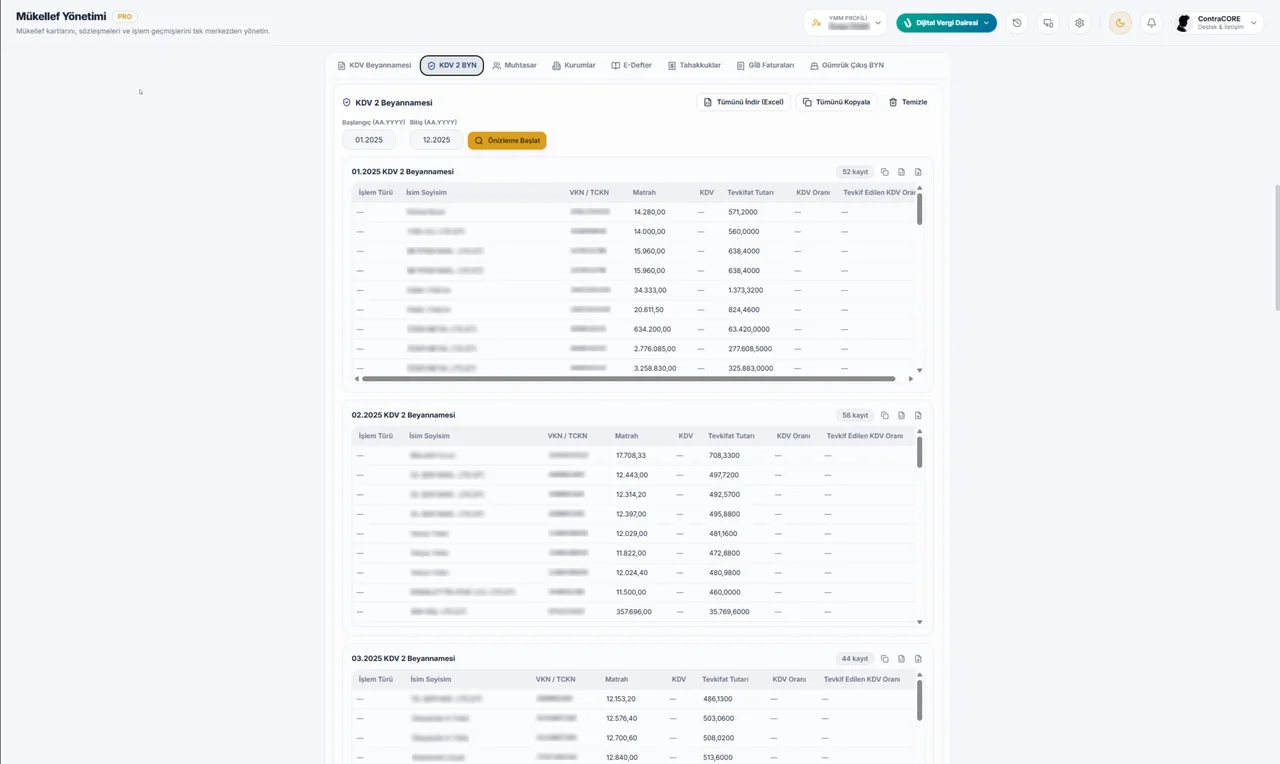
Task: Start preview with Önizleme Başlat
Action: point(507,141)
